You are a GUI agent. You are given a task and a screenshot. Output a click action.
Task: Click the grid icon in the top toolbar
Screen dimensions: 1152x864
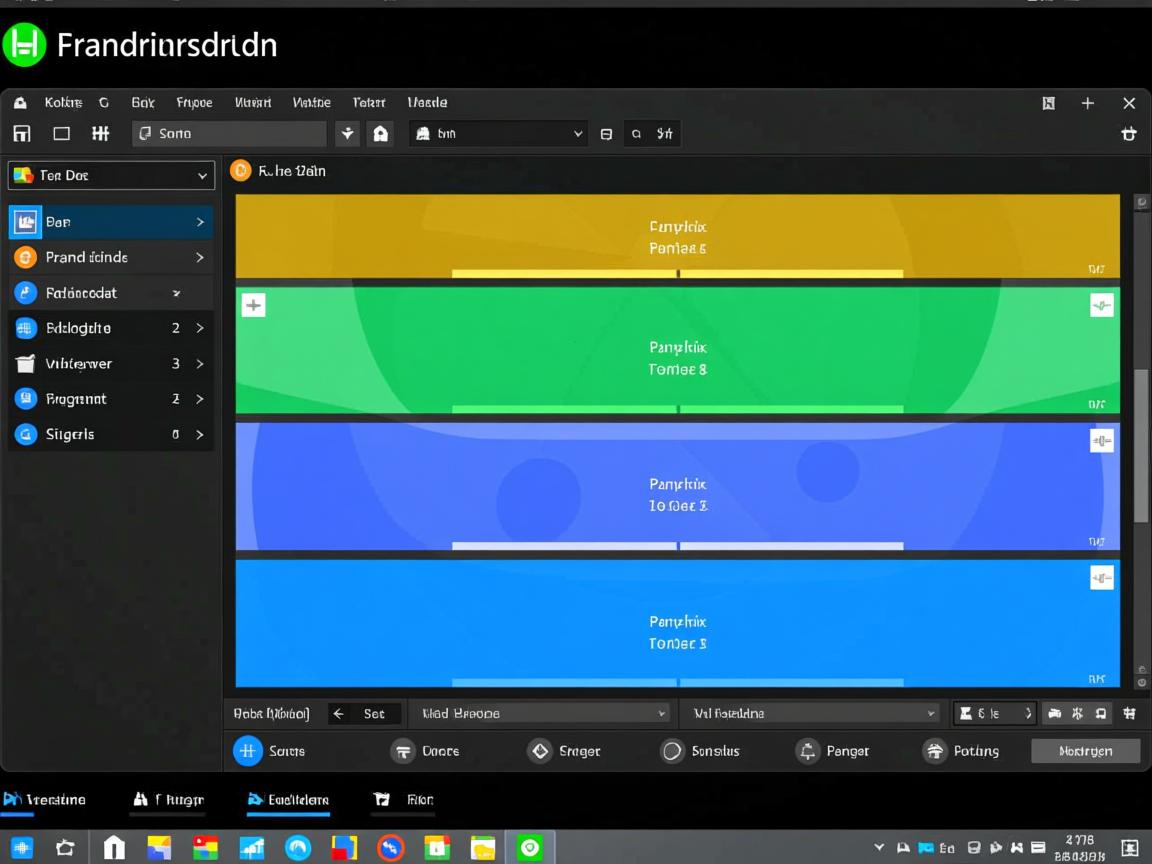point(100,133)
